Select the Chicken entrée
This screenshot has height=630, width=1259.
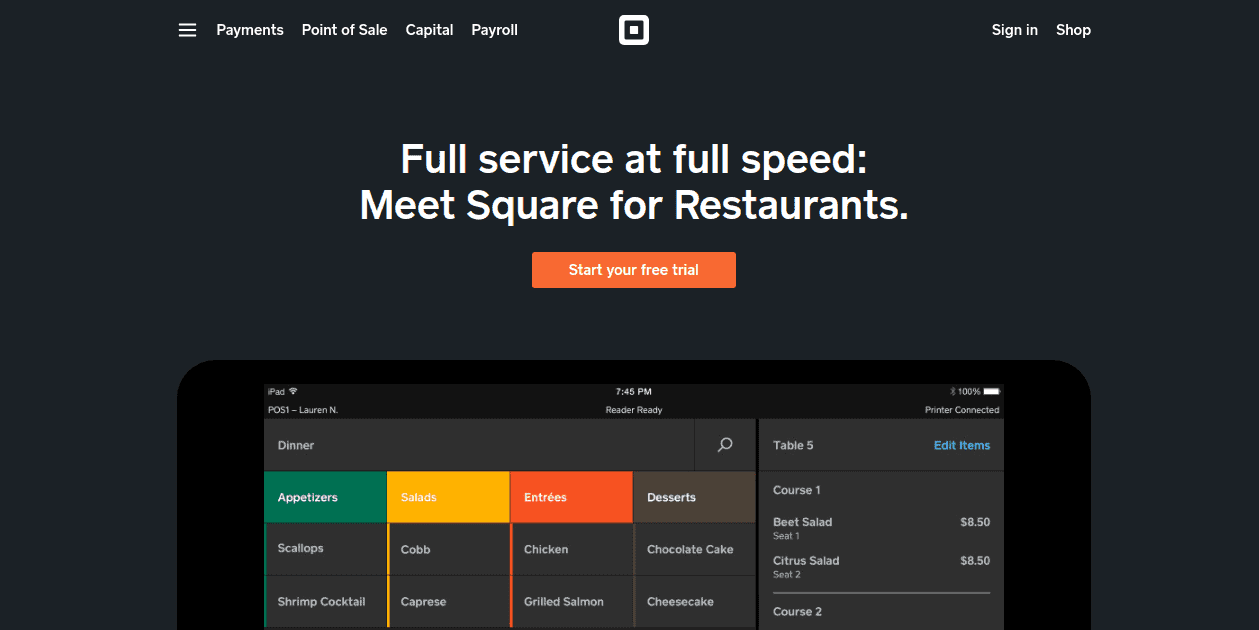[571, 549]
